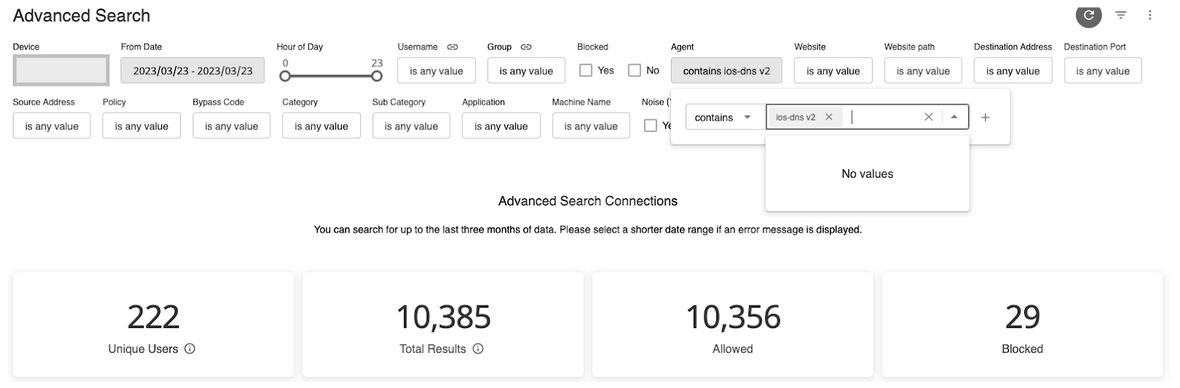Click the Hour of Day slider end handle
Screen dimensions: 1180x388
pyautogui.click(x=377, y=76)
